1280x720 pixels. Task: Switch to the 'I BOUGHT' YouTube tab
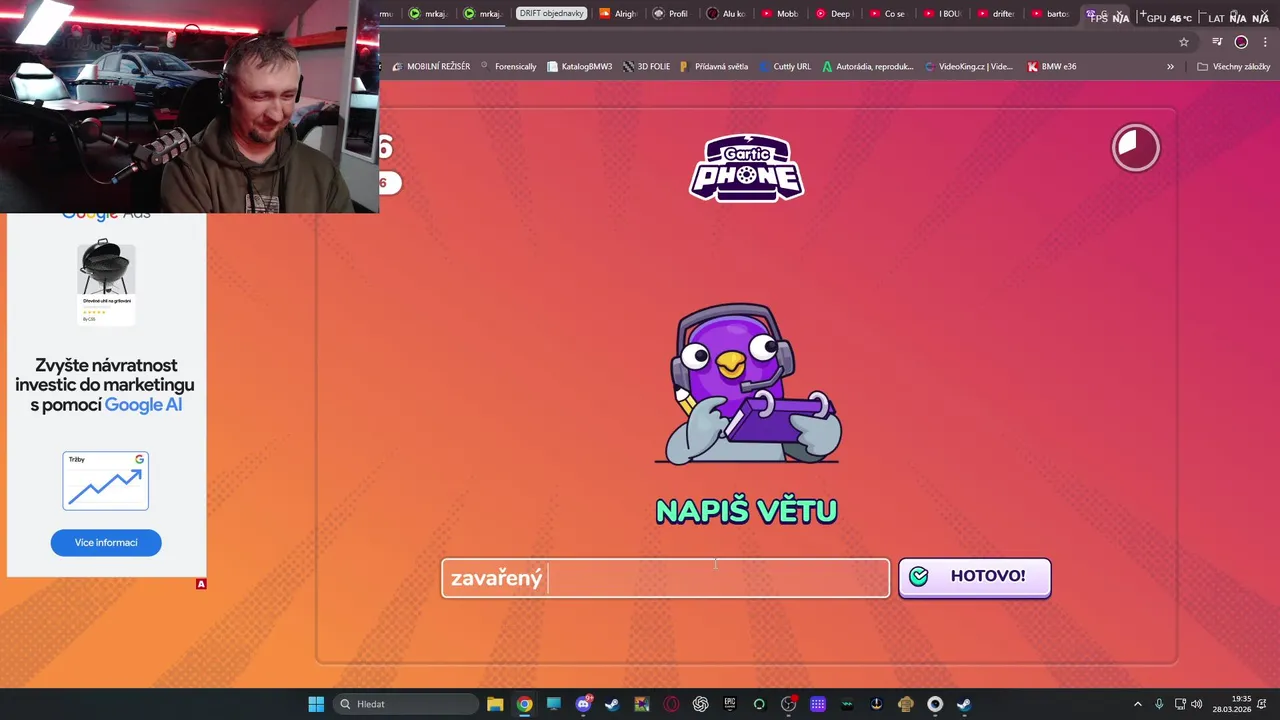pyautogui.click(x=942, y=14)
